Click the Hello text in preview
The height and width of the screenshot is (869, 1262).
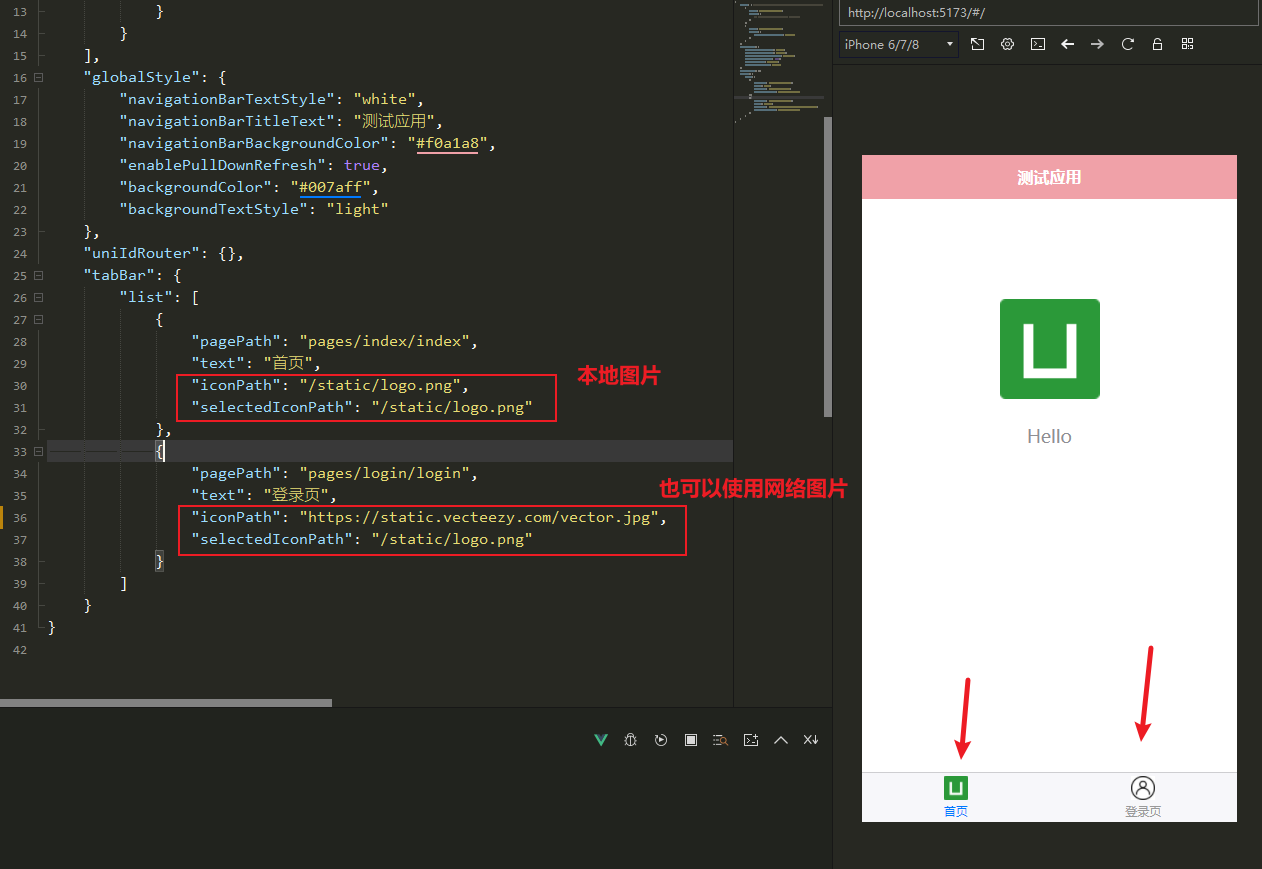pyautogui.click(x=1049, y=436)
